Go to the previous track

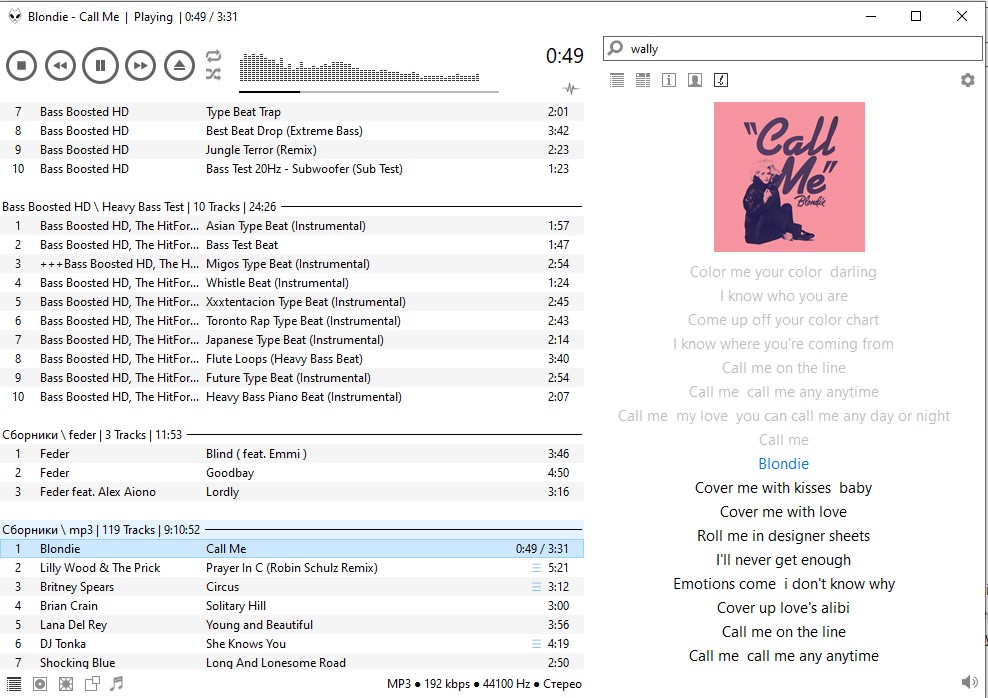[60, 66]
